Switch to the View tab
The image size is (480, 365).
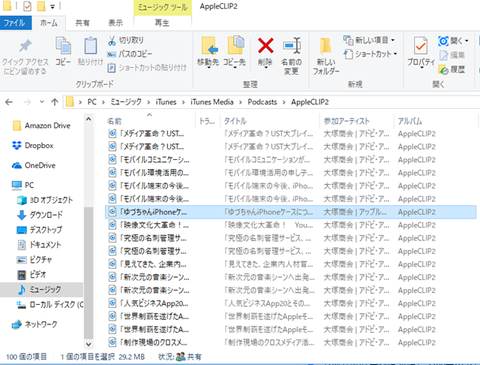point(115,23)
